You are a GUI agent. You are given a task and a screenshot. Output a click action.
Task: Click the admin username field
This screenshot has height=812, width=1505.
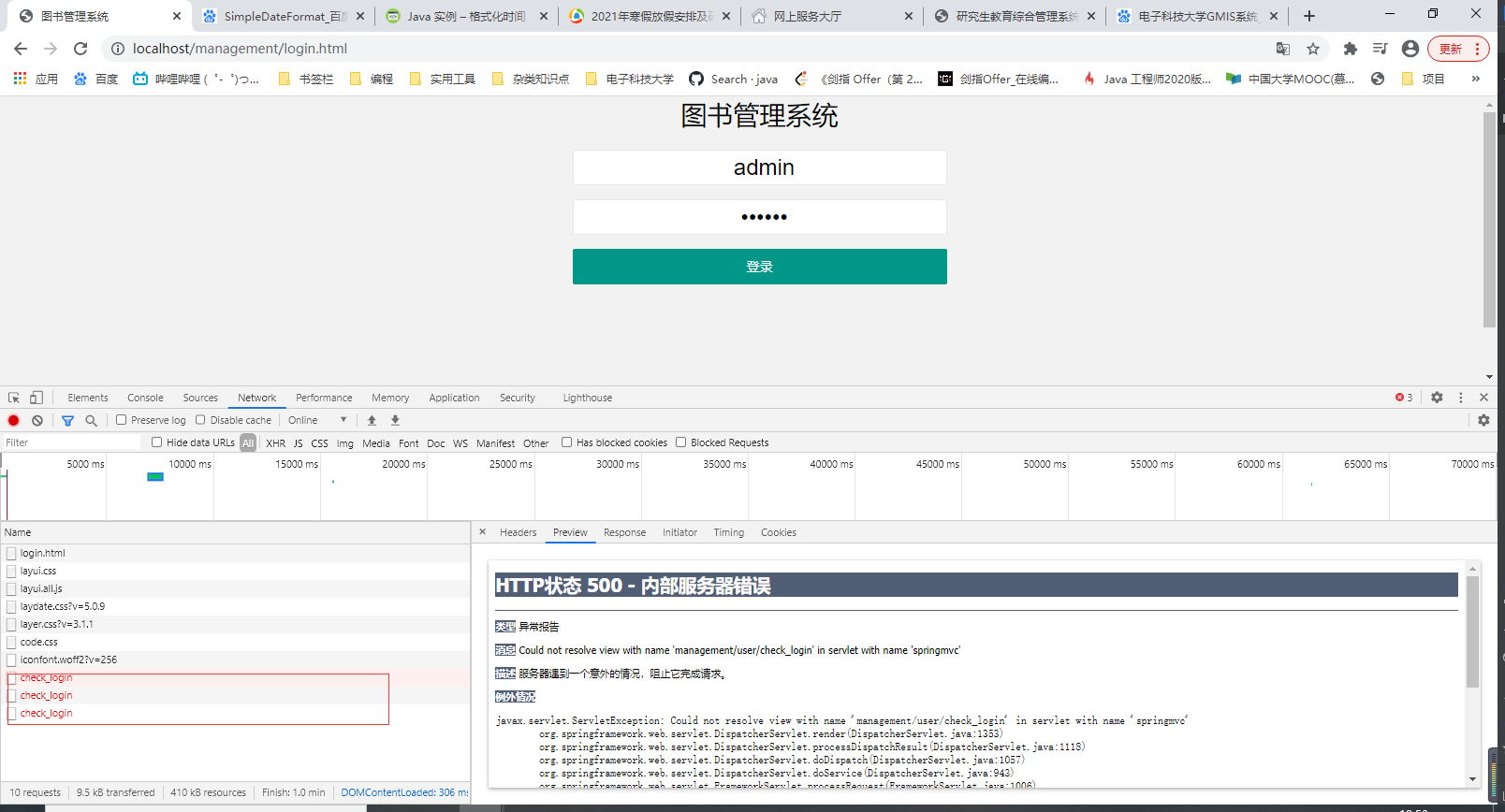coord(760,167)
